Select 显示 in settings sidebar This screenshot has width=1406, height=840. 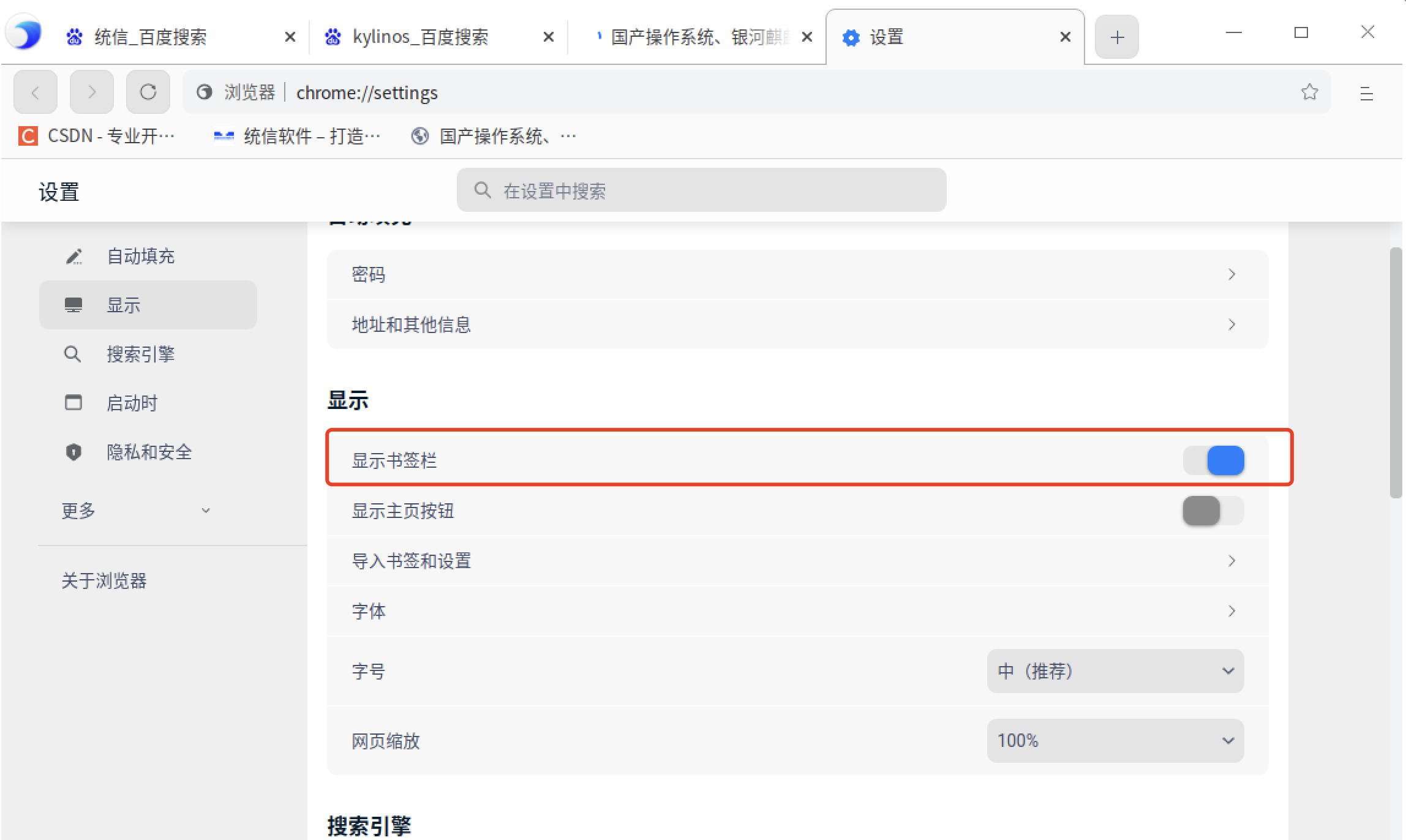(148, 305)
